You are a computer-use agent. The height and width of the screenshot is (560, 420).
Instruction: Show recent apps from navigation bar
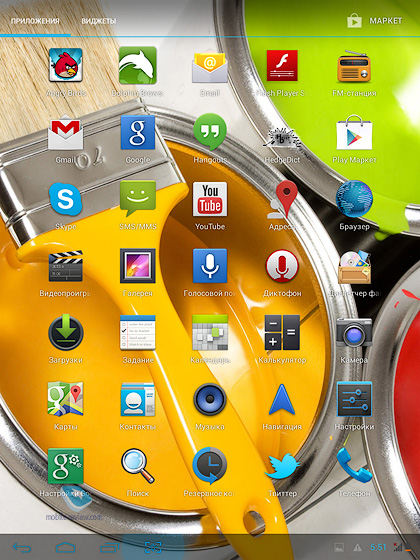pyautogui.click(x=109, y=547)
